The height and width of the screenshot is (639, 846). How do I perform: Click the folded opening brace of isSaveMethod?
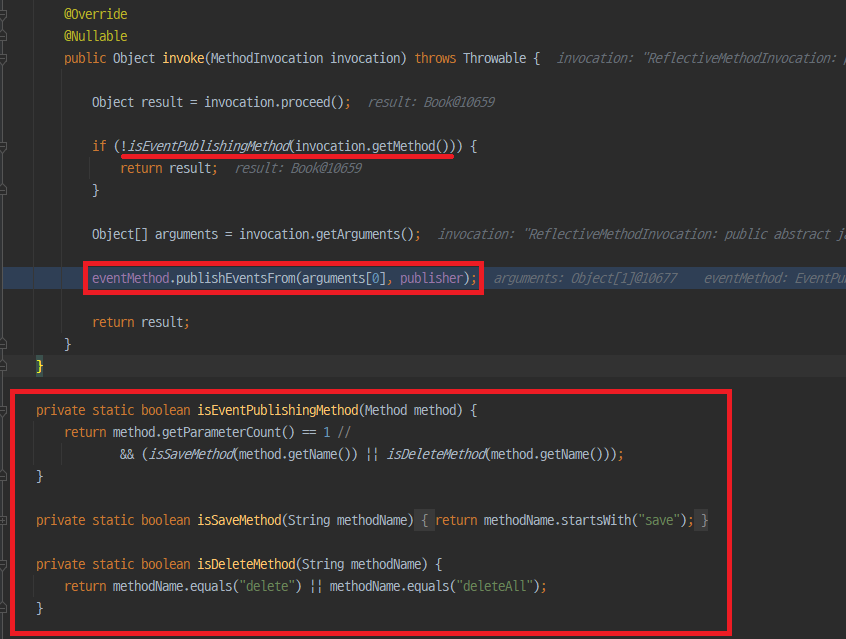[x=425, y=521]
